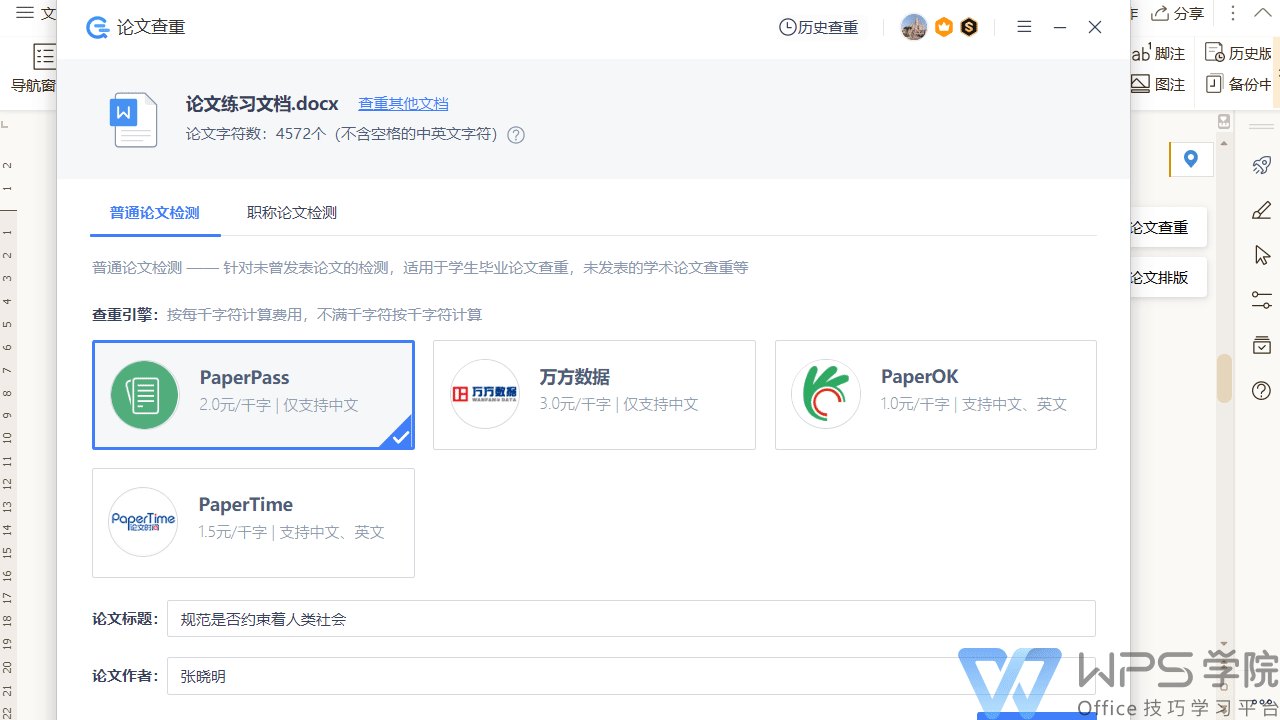
Task: Click the PaperTime logo image
Action: click(143, 522)
